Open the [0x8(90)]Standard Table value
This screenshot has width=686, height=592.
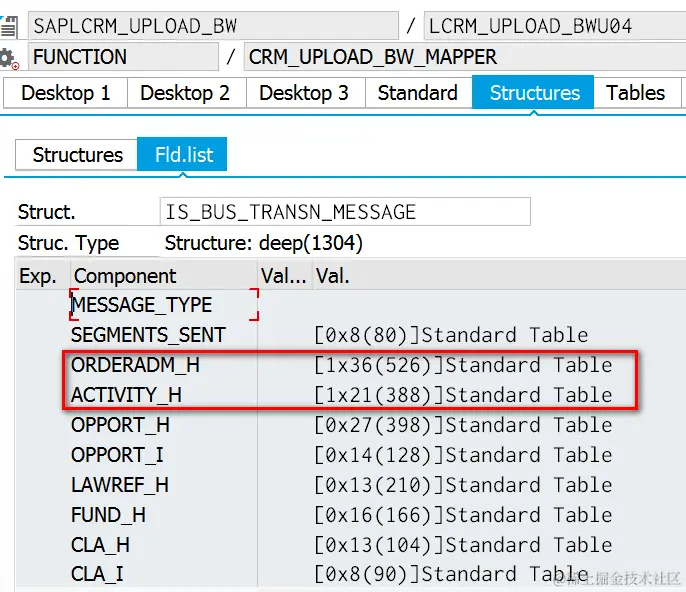click(451, 574)
